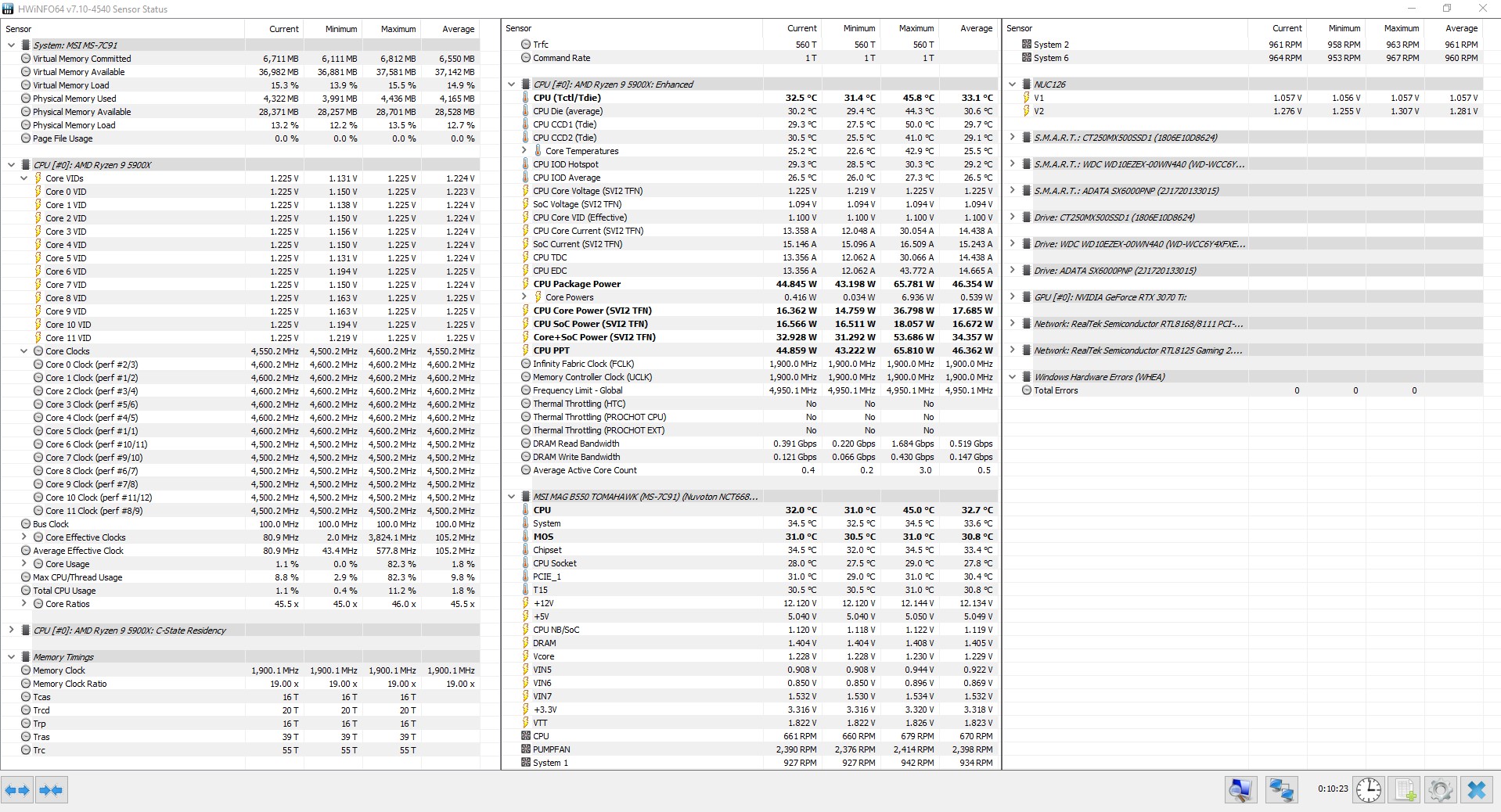This screenshot has height=812, width=1501.
Task: Click the round icon beside Page File Usage
Action: coord(26,138)
